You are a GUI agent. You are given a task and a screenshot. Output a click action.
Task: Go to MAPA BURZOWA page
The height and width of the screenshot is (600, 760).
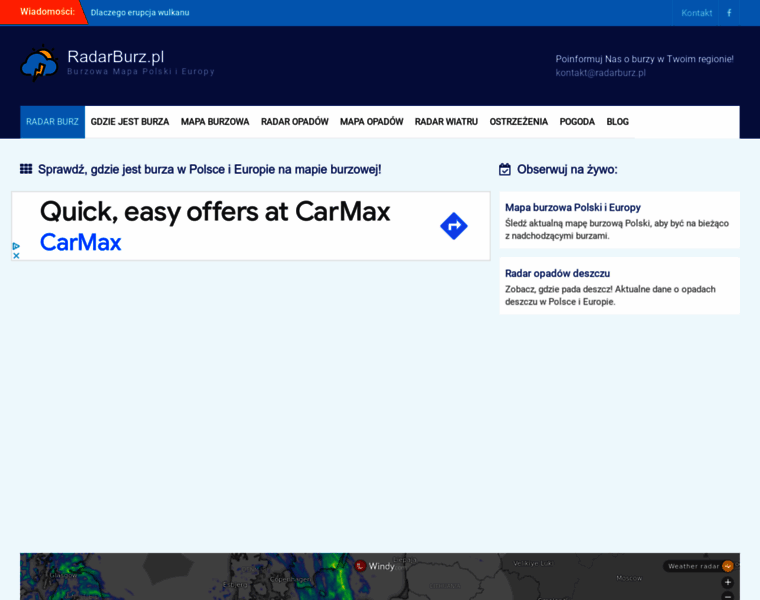[x=215, y=122]
